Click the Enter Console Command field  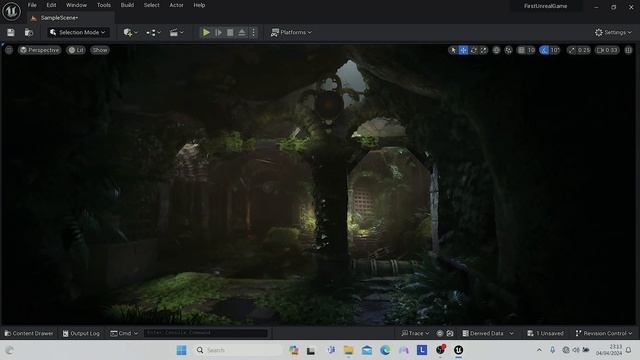click(206, 333)
